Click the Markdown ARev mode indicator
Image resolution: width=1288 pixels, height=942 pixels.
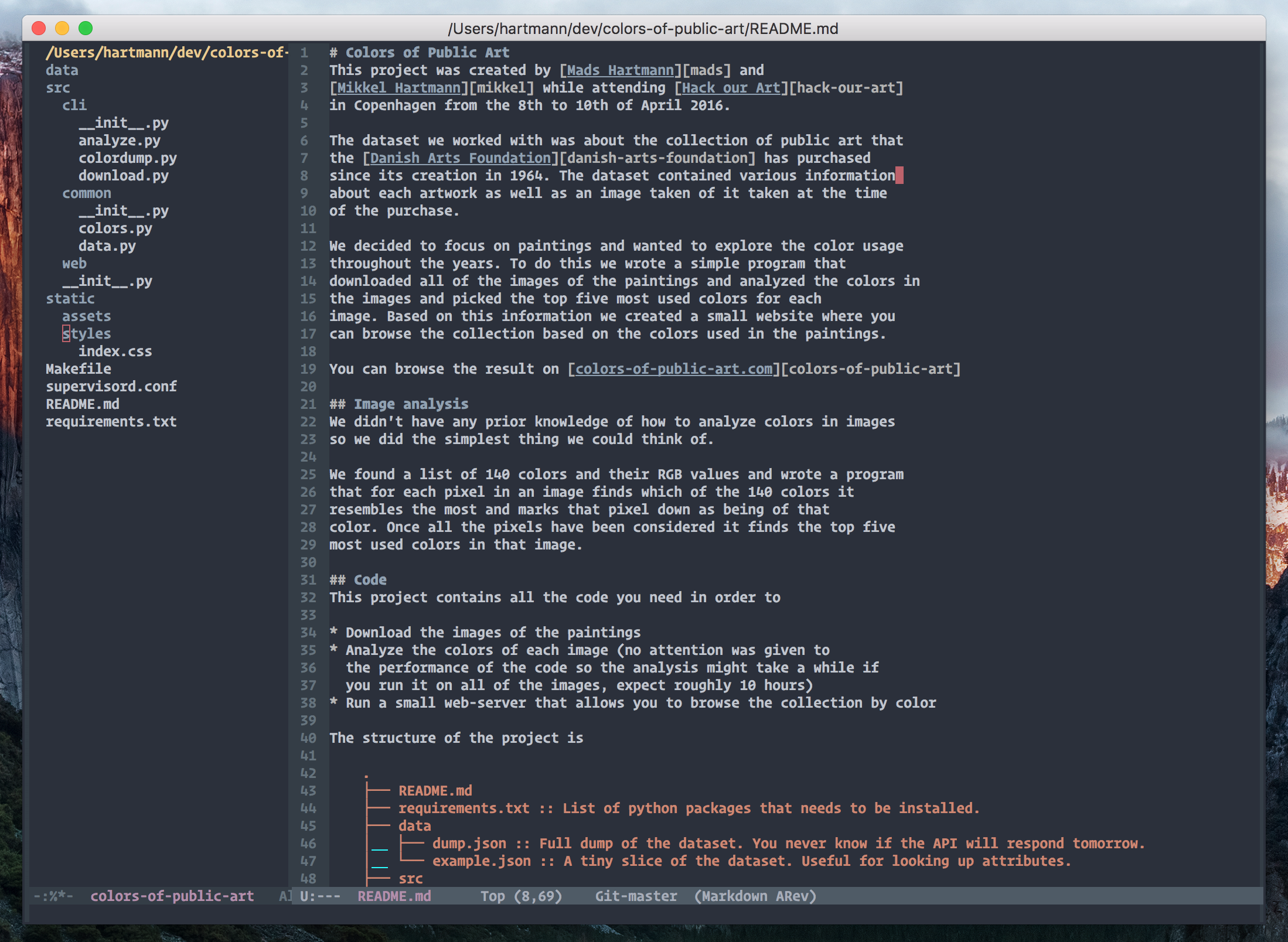(755, 896)
